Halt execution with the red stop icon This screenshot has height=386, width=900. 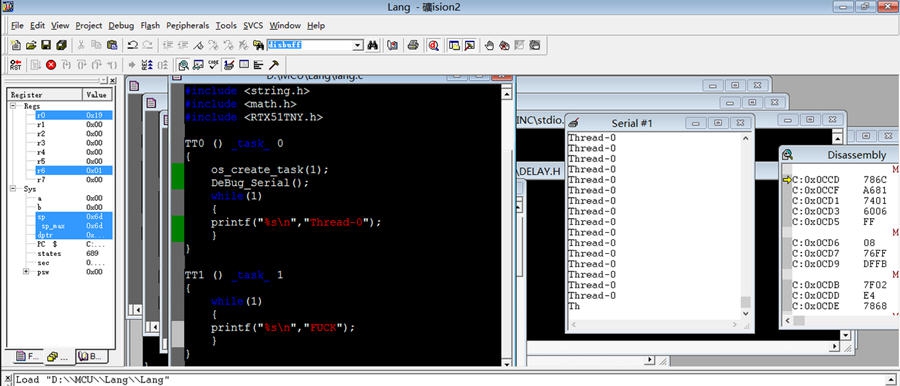coord(51,65)
